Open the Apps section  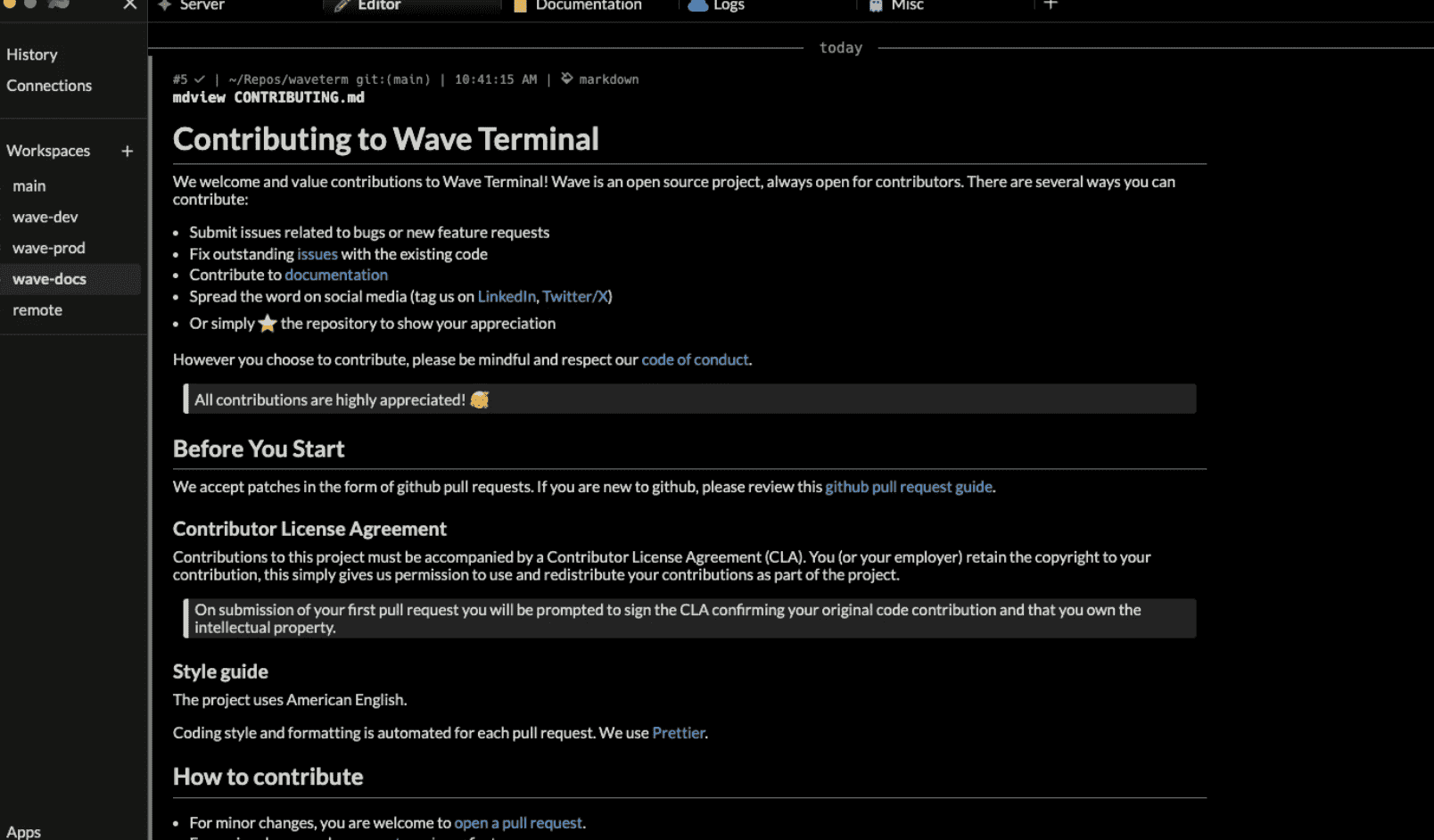coord(24,831)
